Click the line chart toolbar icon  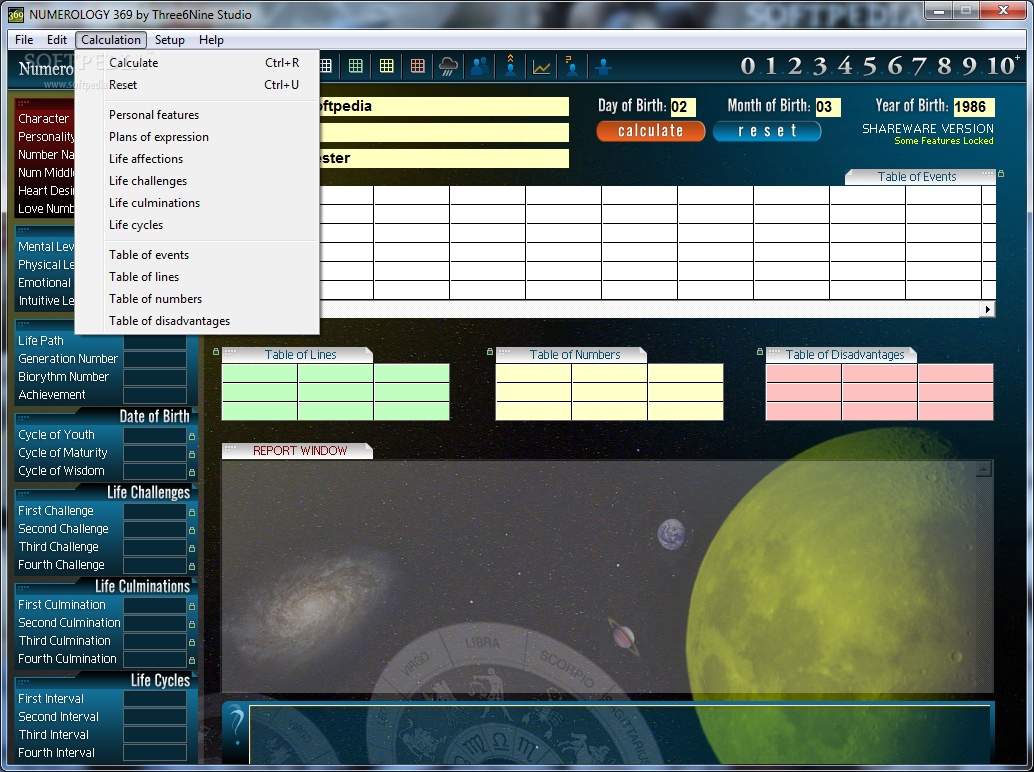pyautogui.click(x=541, y=67)
